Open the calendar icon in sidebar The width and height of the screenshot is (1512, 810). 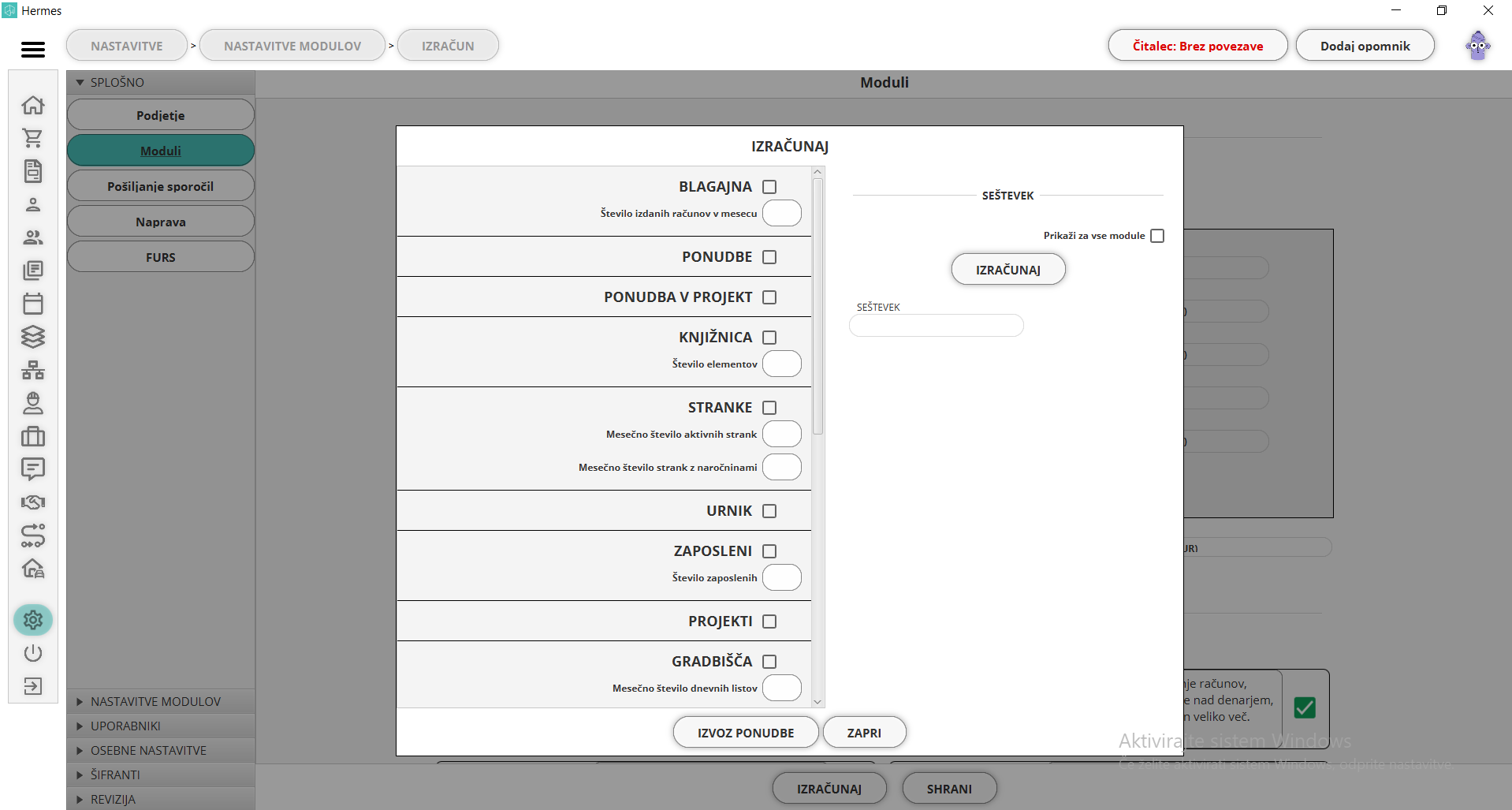click(x=33, y=304)
